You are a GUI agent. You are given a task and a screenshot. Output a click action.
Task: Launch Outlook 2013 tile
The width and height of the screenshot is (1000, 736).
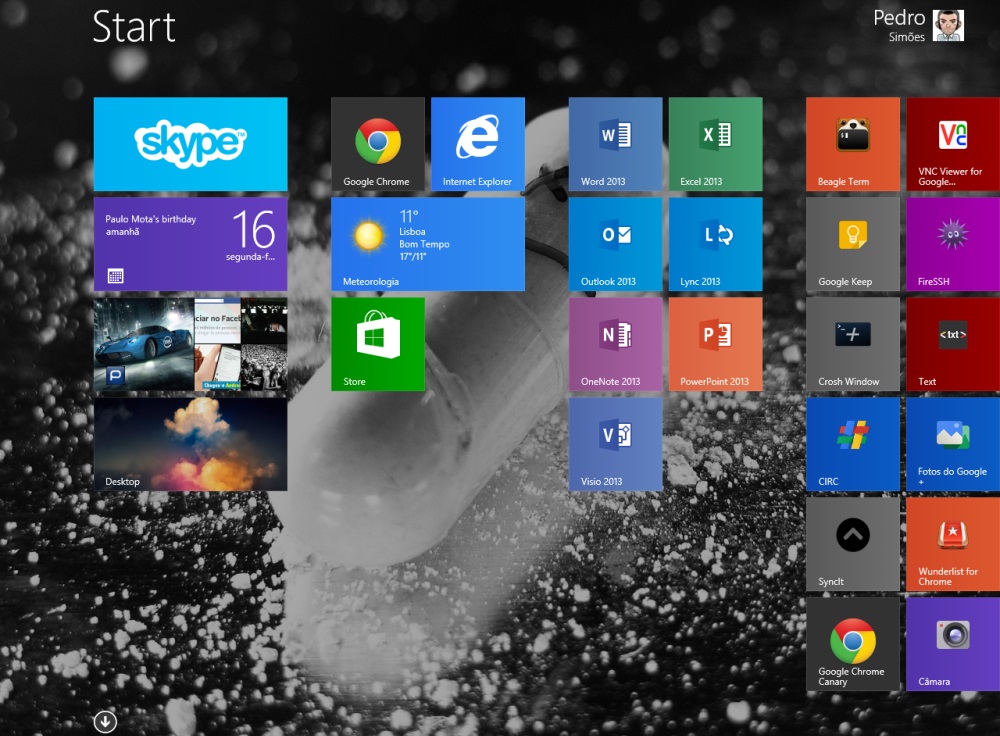pos(615,244)
